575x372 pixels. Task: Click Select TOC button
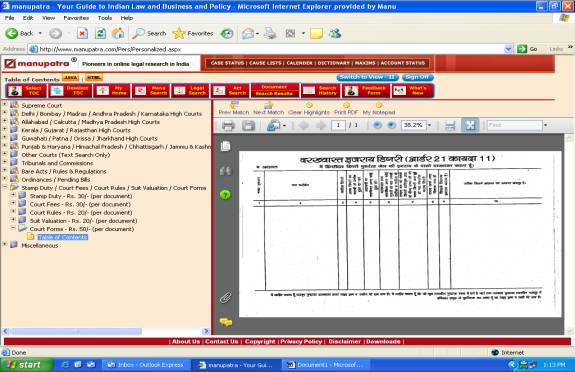(26, 91)
